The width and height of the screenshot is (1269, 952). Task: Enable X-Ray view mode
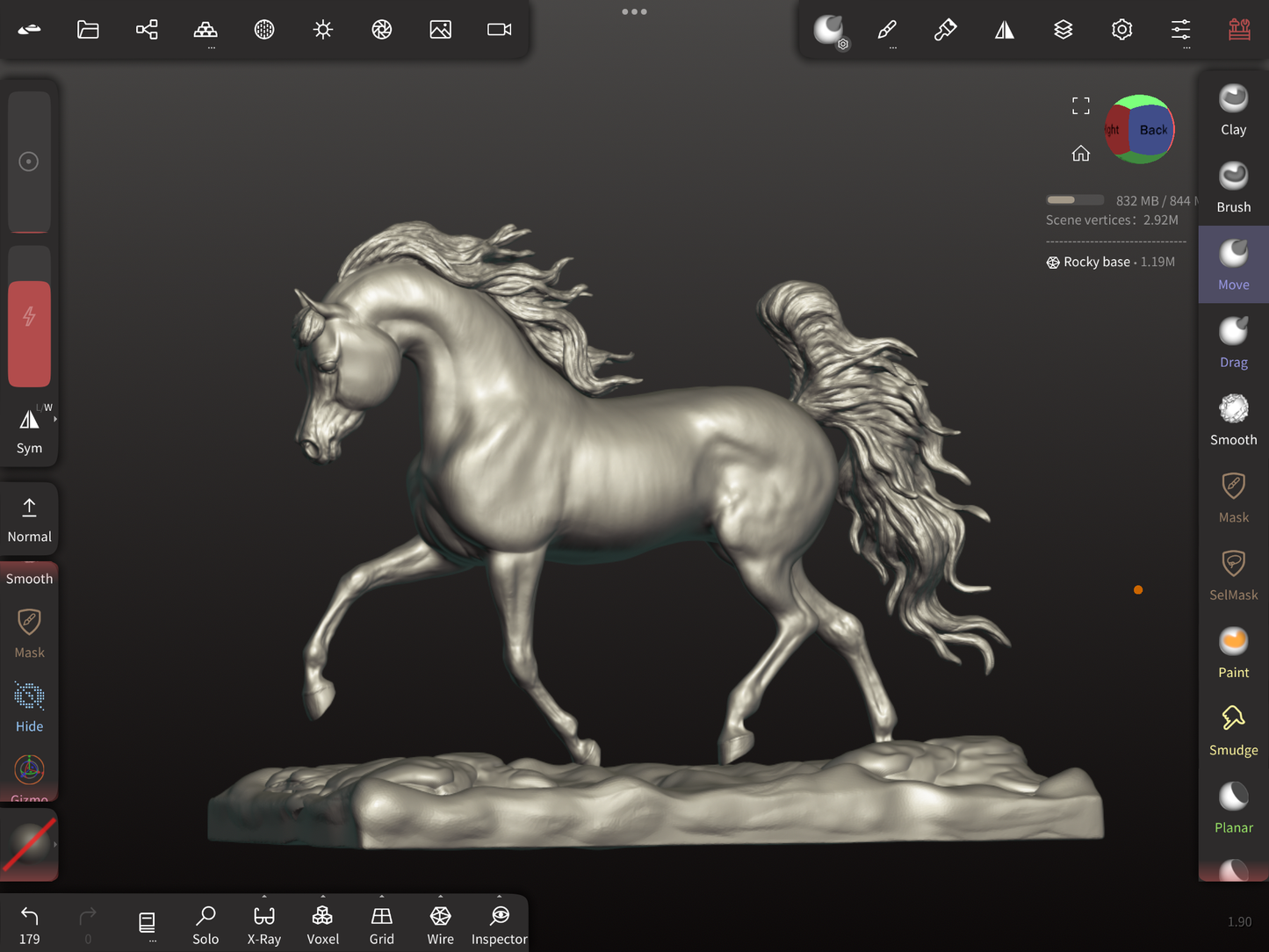[x=263, y=925]
